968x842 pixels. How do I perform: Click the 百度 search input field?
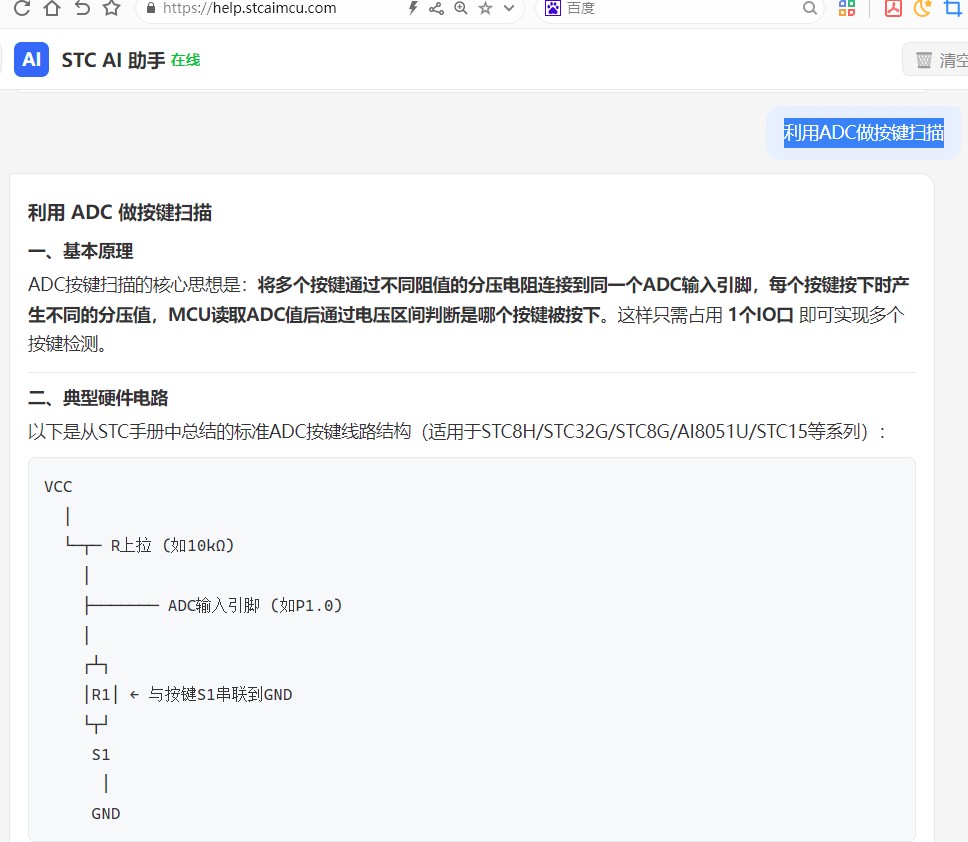[682, 8]
